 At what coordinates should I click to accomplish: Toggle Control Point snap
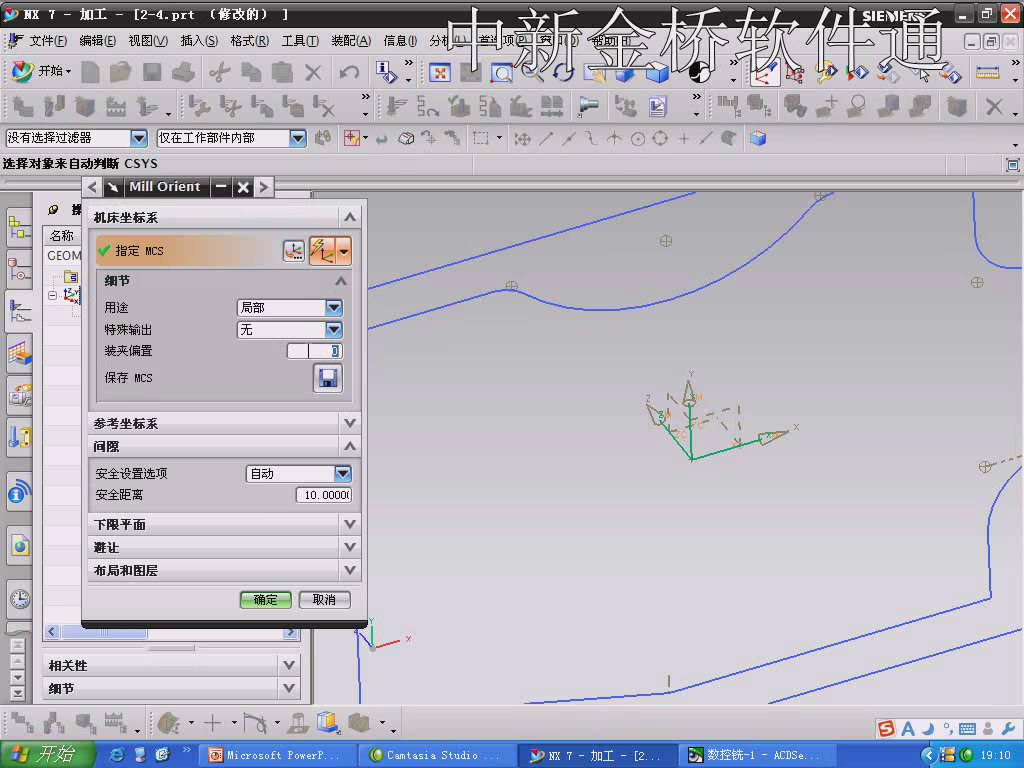592,138
